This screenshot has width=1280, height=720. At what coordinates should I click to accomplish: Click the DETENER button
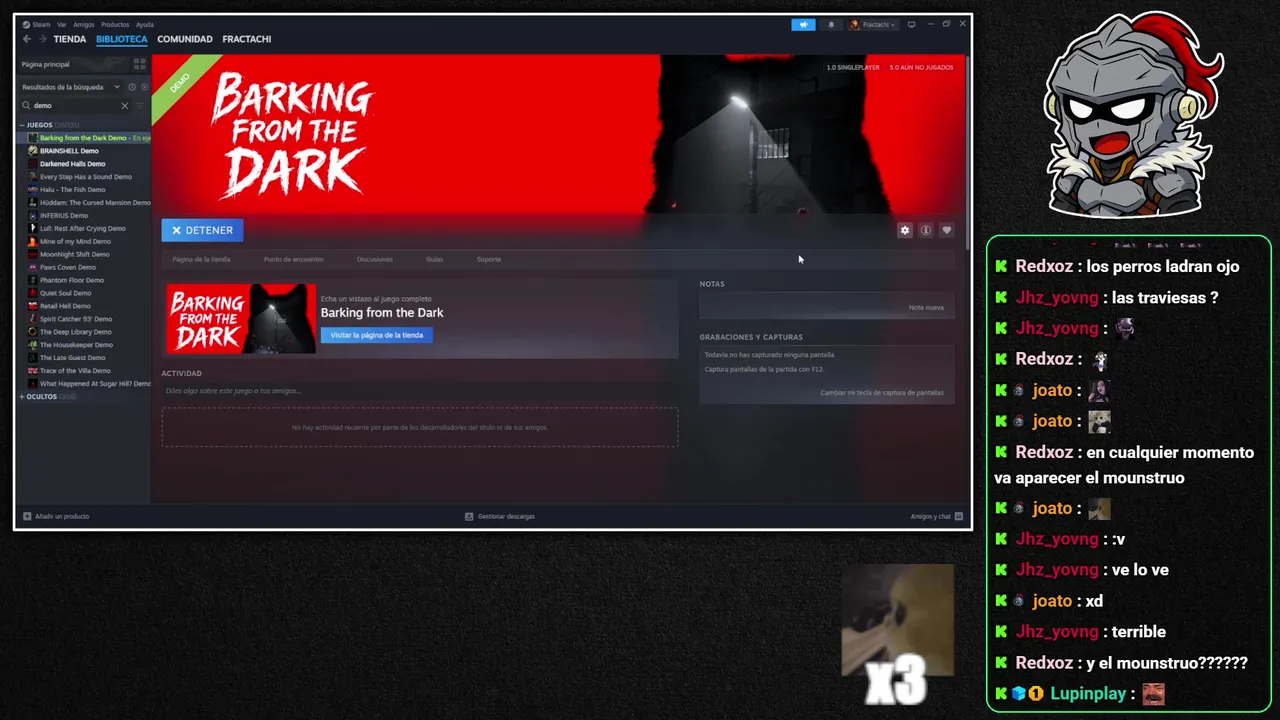point(202,230)
